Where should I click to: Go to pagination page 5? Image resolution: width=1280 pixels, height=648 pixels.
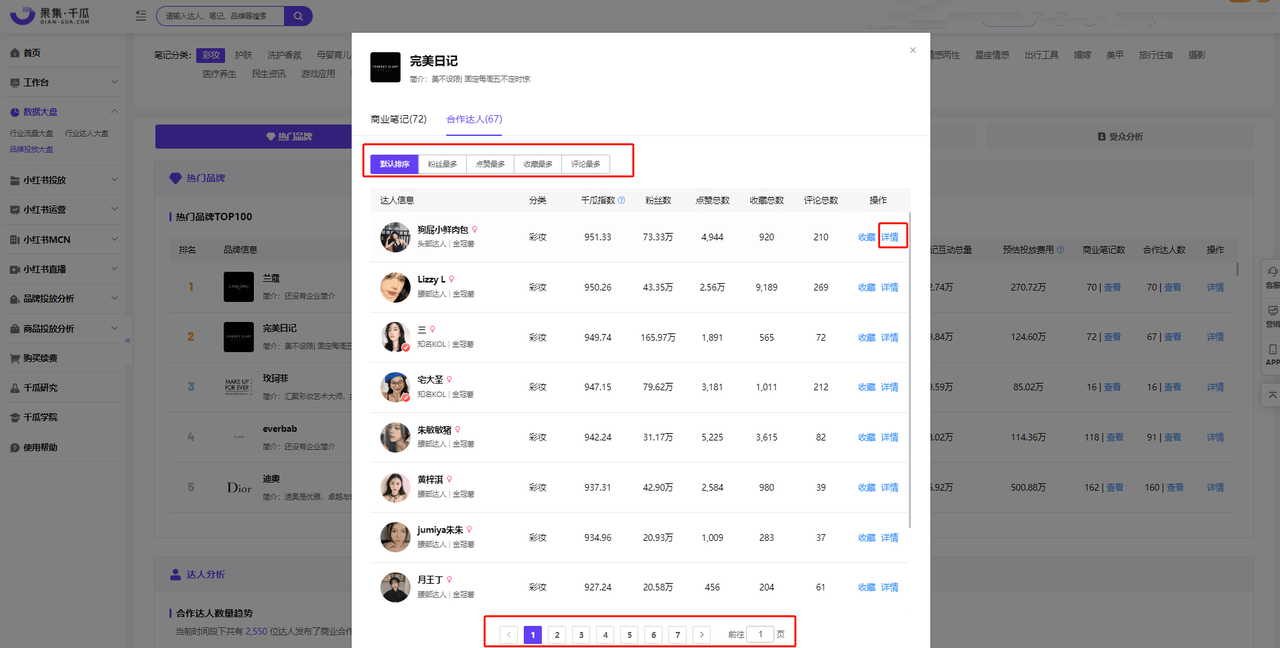click(x=629, y=634)
